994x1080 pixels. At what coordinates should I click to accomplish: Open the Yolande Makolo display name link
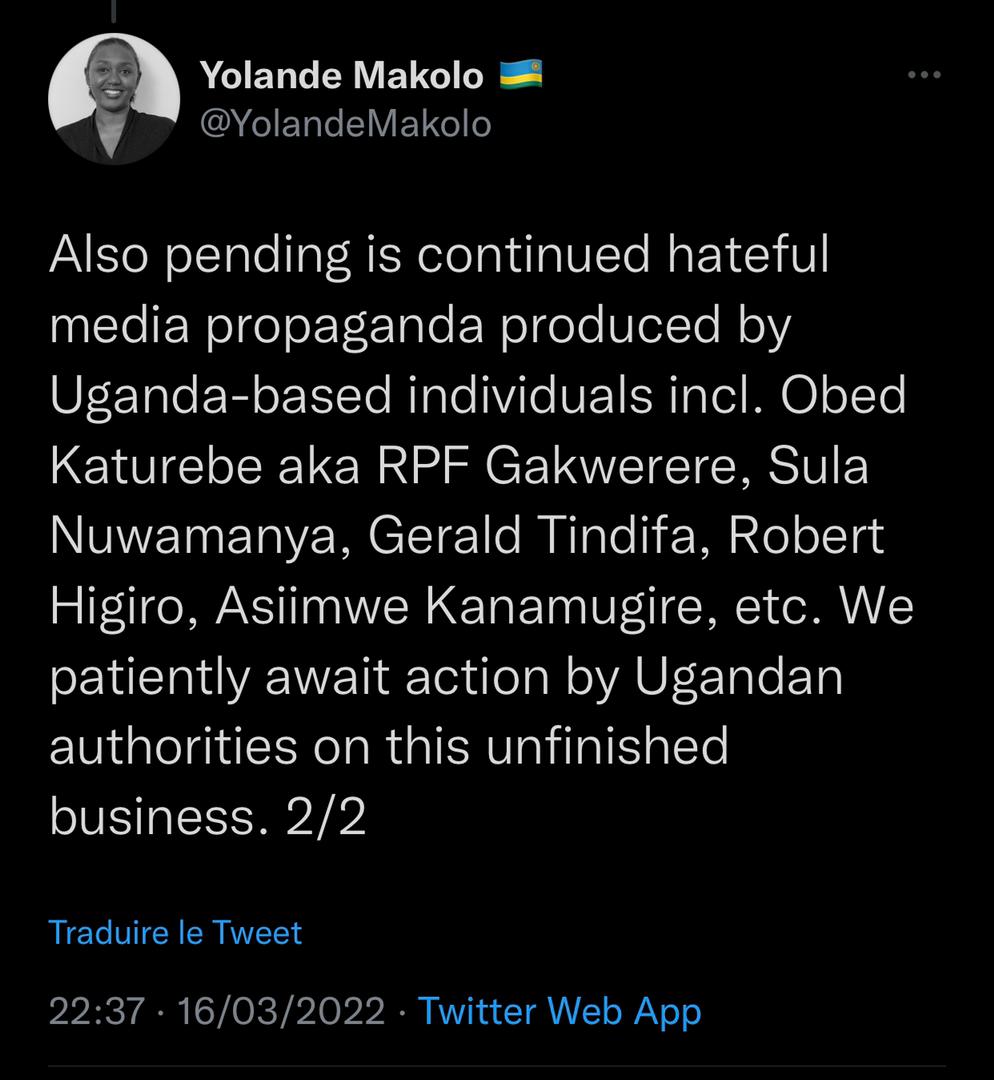342,74
